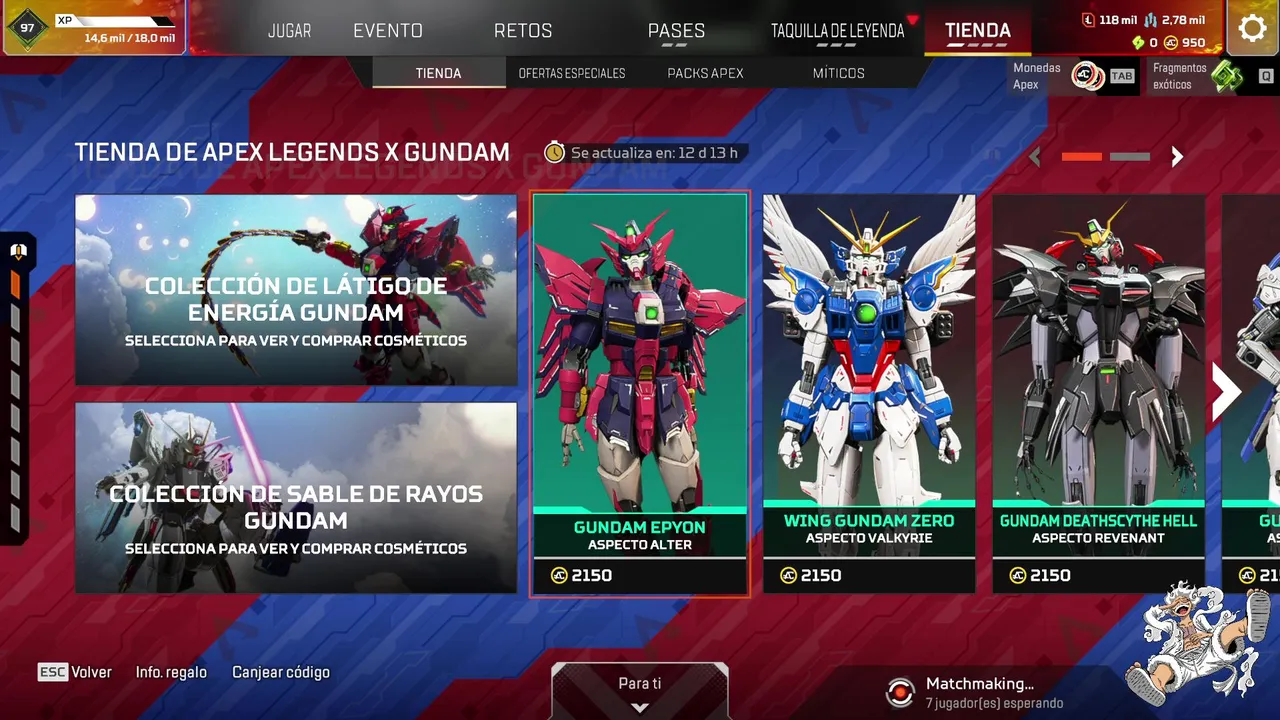This screenshot has height=720, width=1280.
Task: Click the coin icon on Gundam Deathscythe Hell price
Action: tap(1018, 576)
